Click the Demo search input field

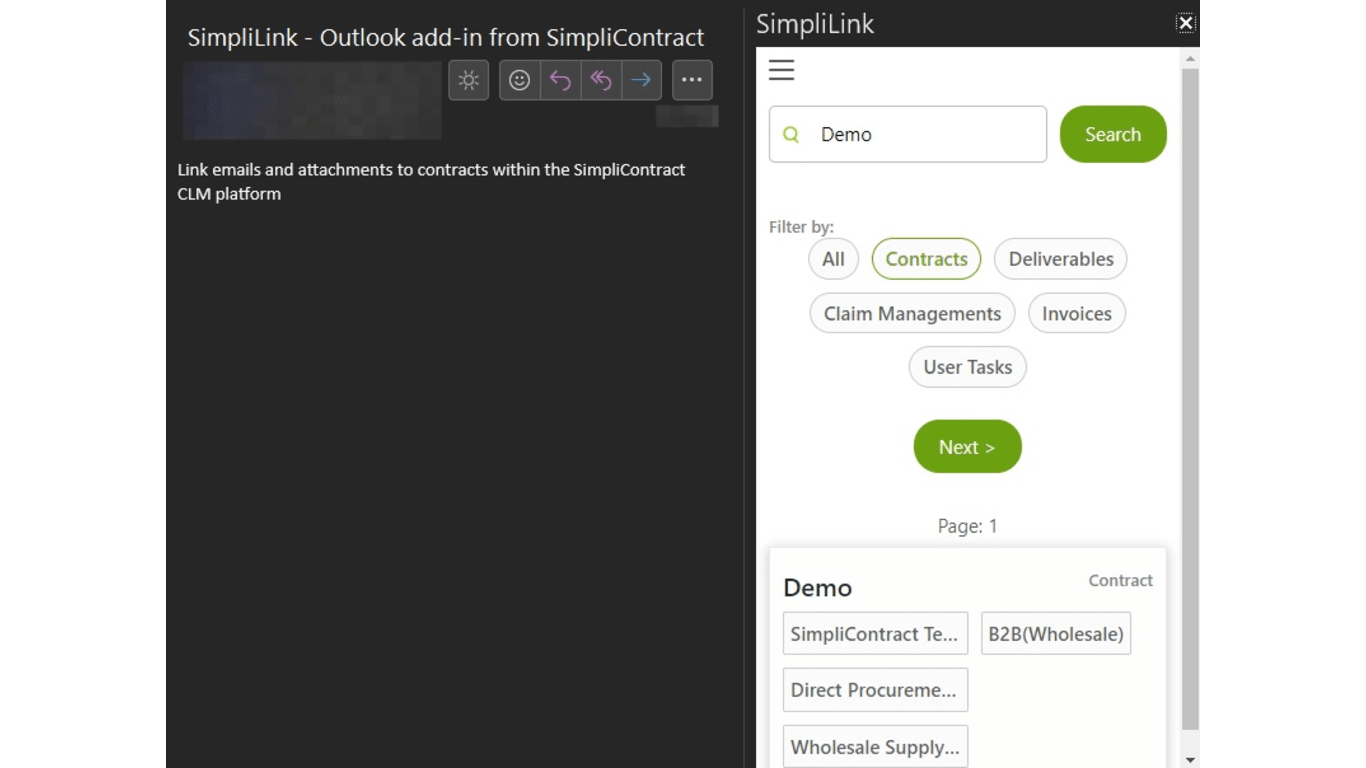[x=925, y=135]
